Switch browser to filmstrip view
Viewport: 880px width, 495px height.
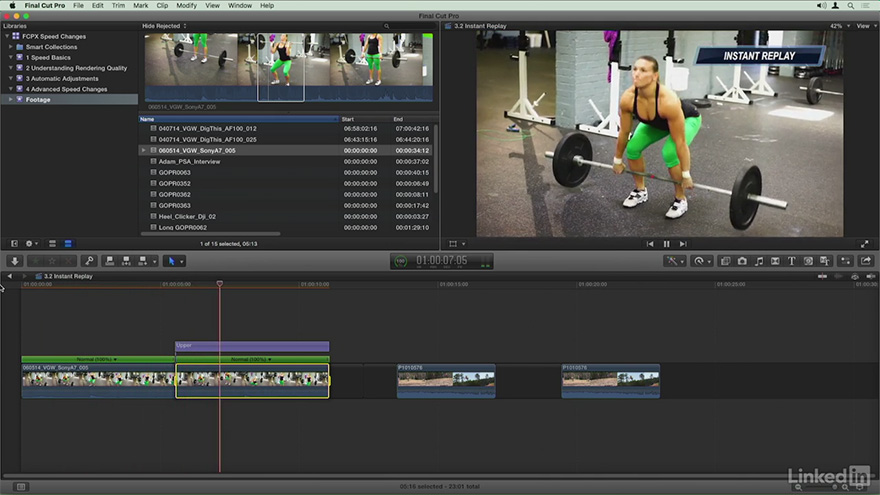tap(52, 244)
